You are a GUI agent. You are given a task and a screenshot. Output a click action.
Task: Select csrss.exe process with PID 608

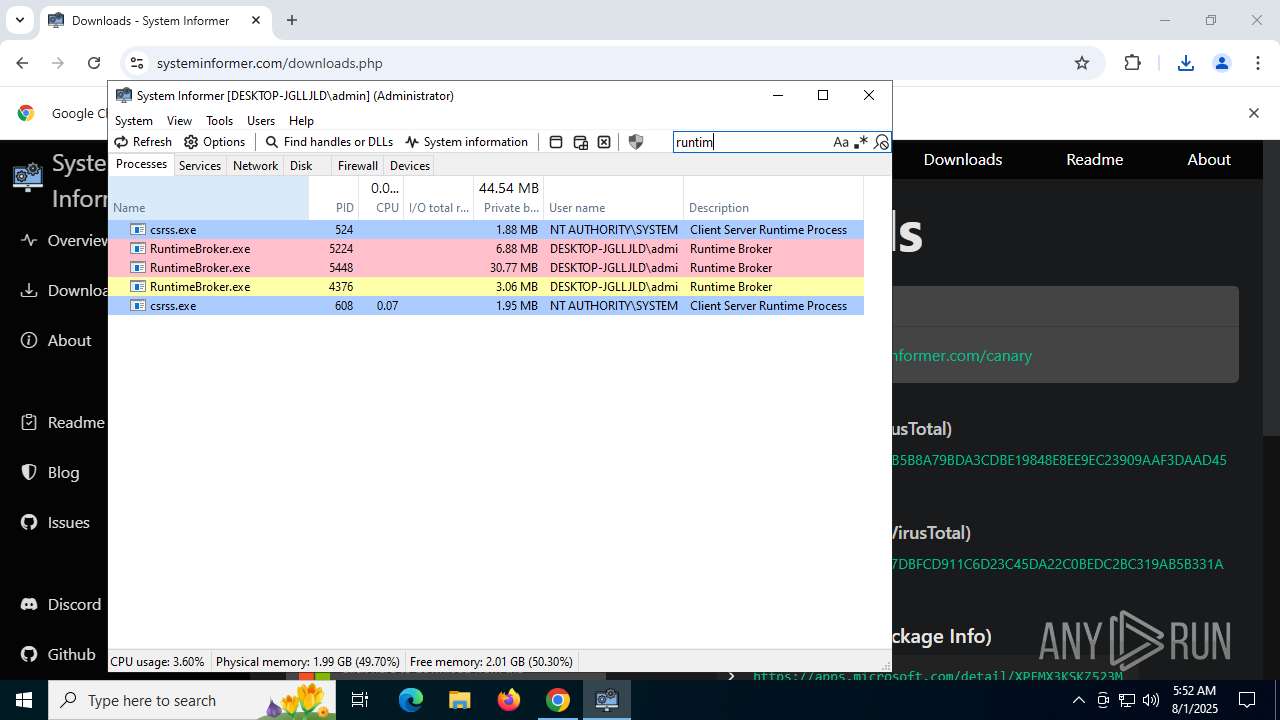(486, 306)
